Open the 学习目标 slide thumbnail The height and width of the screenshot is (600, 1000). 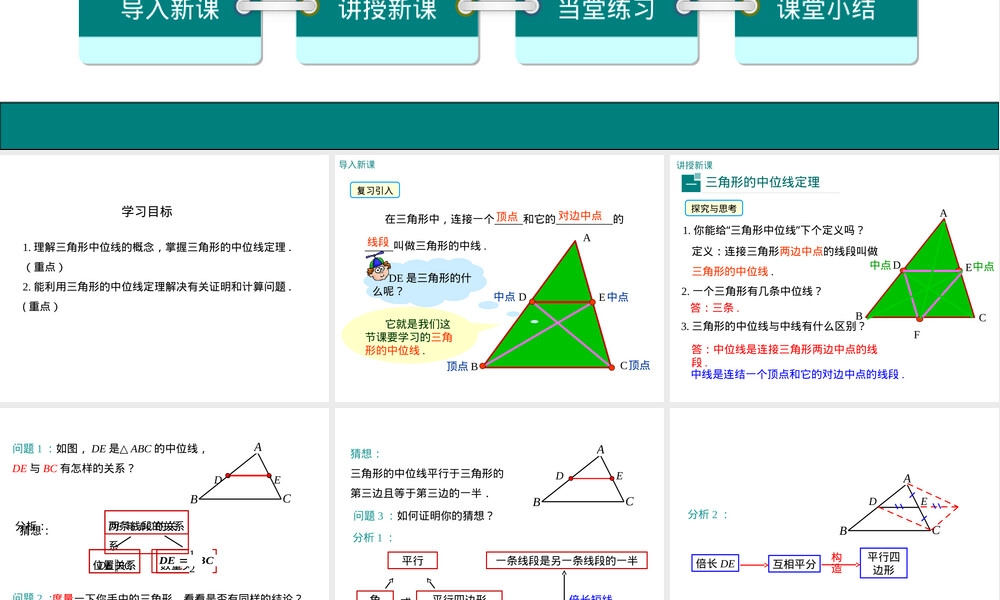(164, 278)
